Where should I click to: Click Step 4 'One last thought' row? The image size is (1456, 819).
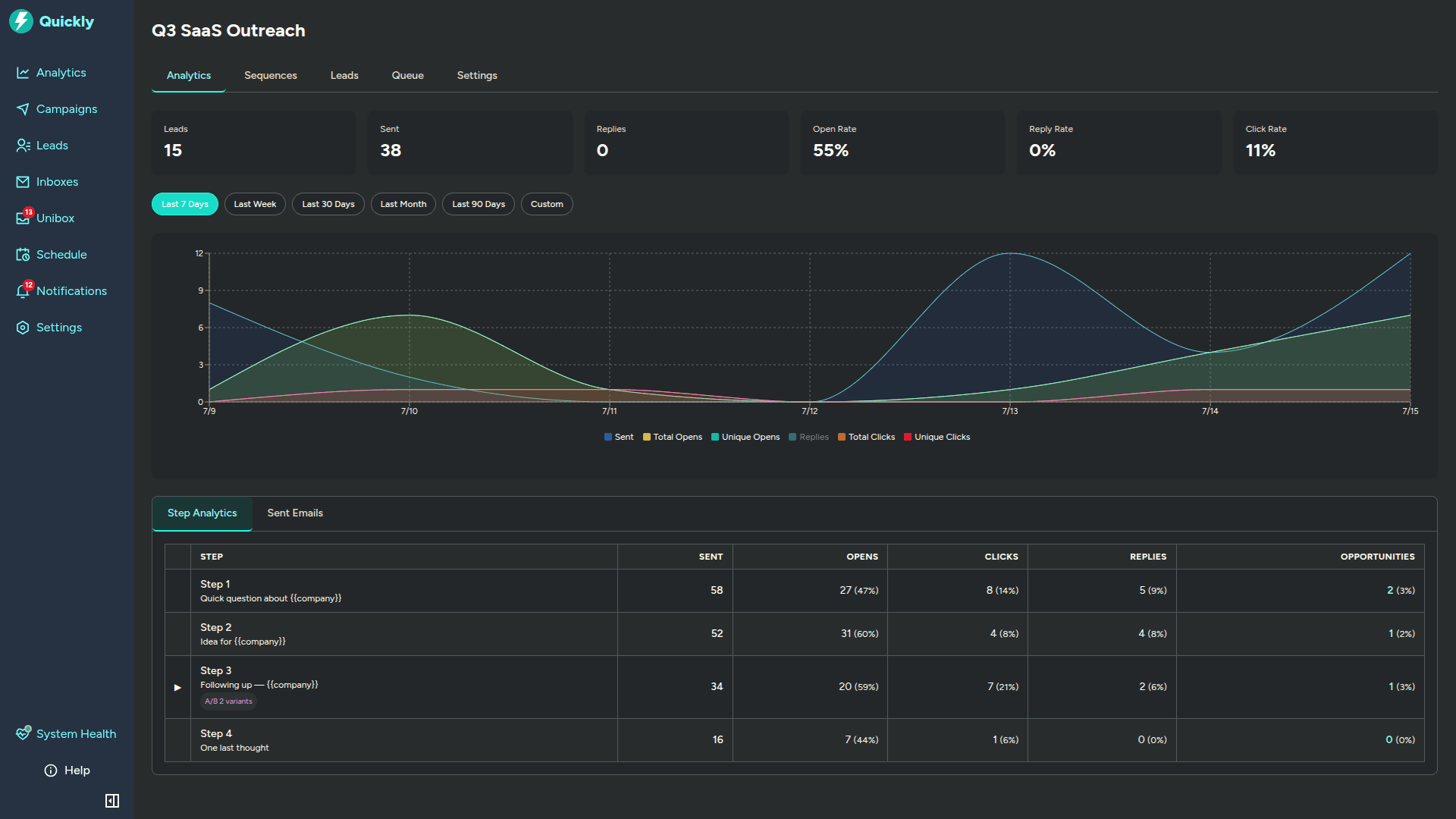click(x=794, y=740)
